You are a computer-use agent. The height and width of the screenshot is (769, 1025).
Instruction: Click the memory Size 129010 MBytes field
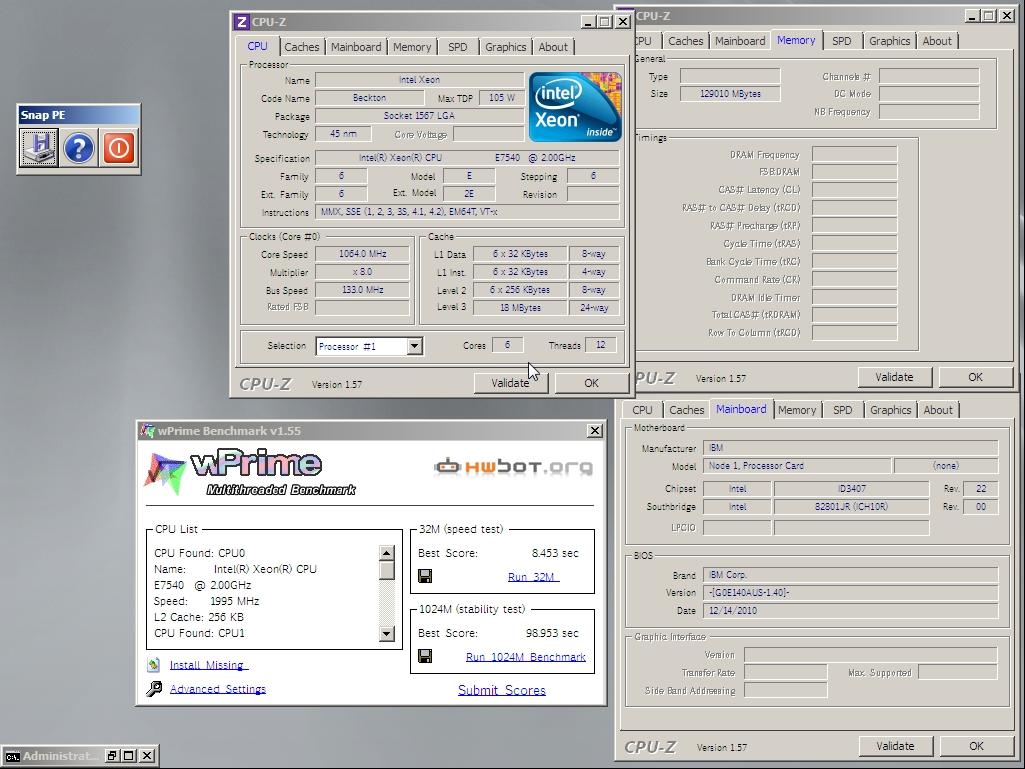coord(730,94)
